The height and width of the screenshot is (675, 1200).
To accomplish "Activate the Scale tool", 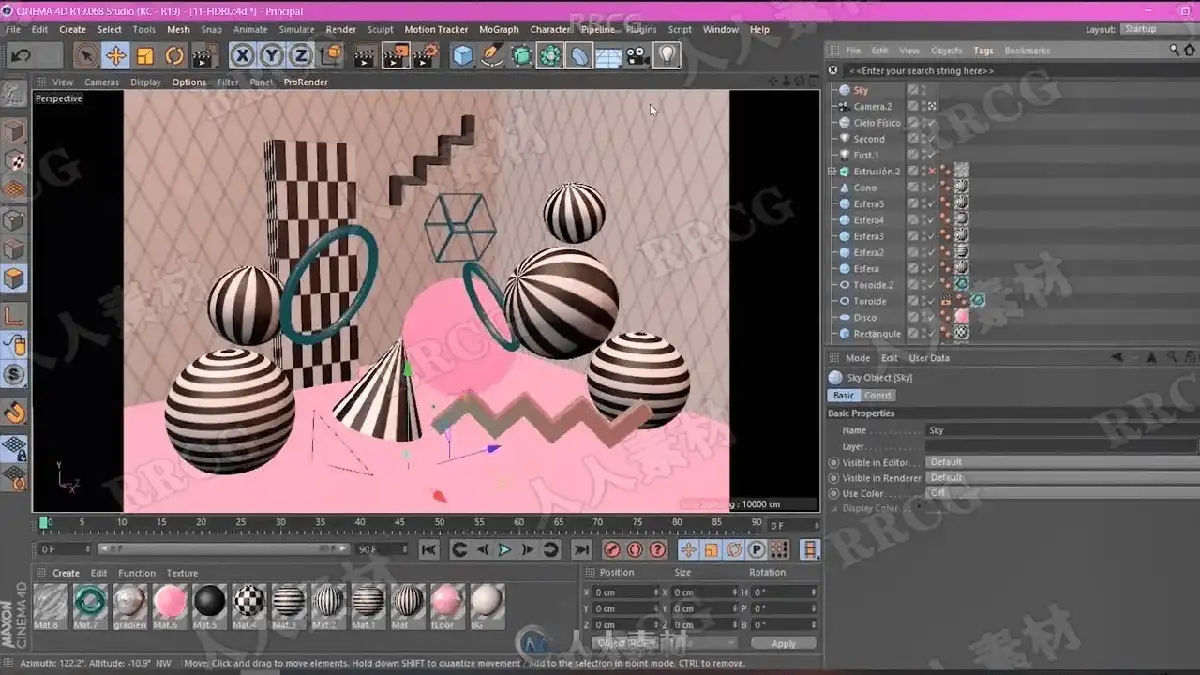I will click(146, 56).
